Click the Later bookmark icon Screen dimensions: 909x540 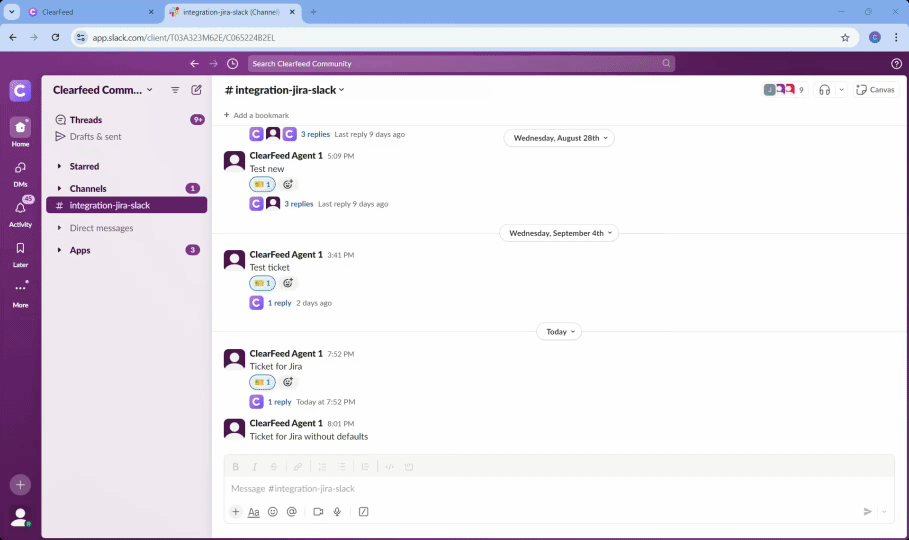(20, 250)
